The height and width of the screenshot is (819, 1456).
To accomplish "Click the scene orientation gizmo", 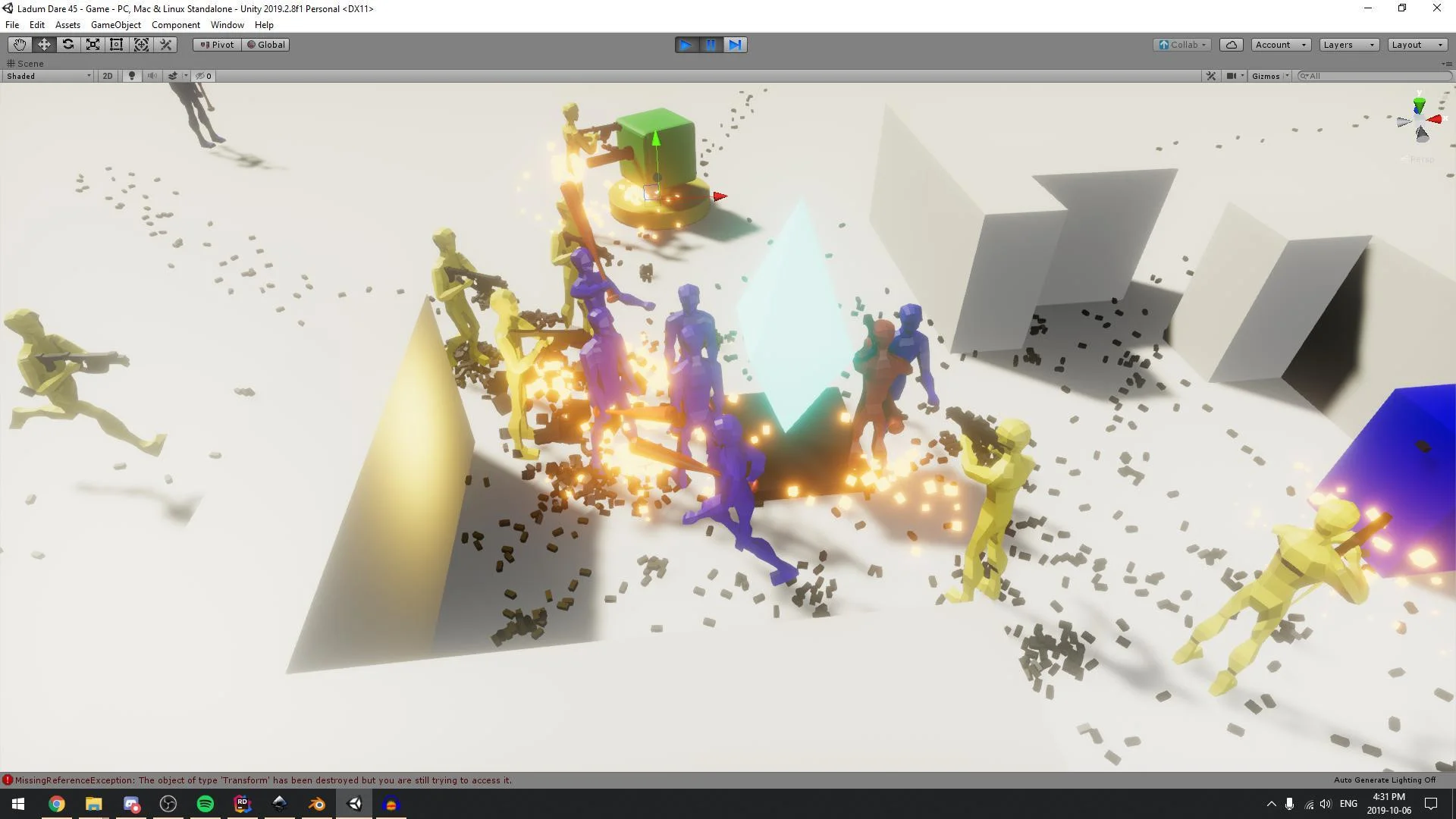I will point(1420,121).
